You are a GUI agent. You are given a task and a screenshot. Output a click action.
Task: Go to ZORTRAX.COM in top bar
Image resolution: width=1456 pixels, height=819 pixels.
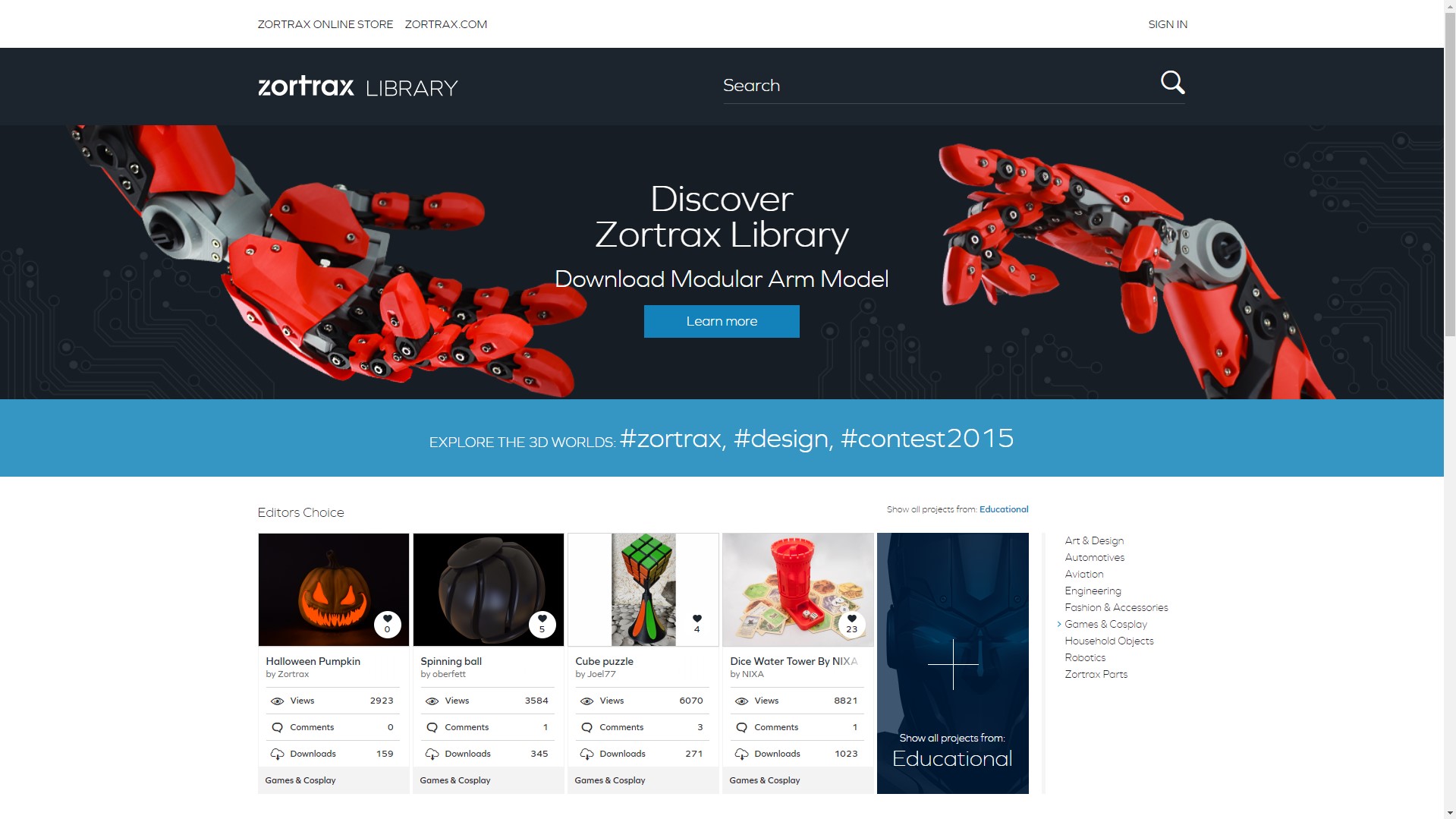[x=445, y=24]
